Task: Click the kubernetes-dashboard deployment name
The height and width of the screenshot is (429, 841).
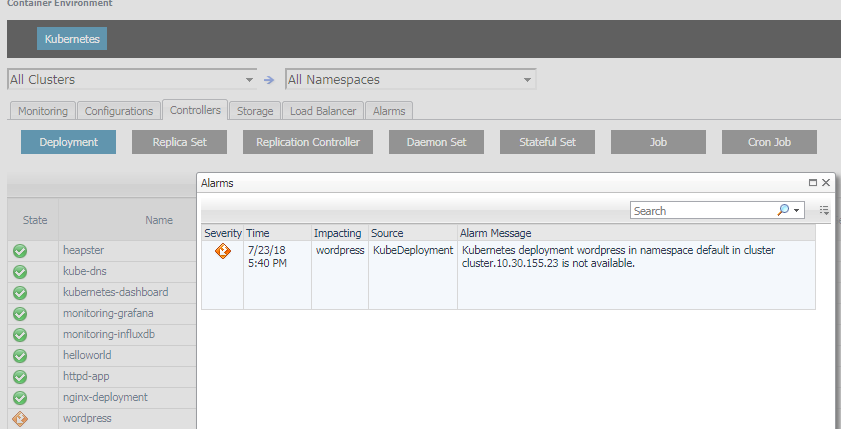Action: [116, 292]
